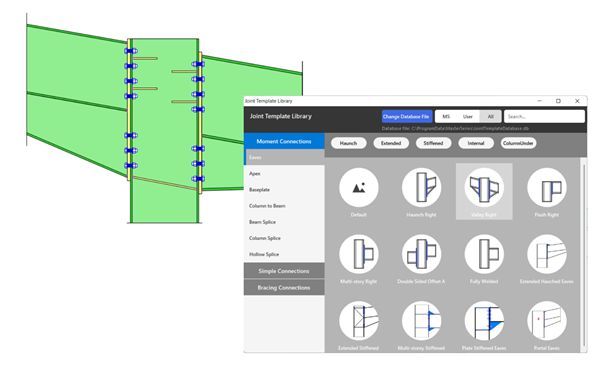
Task: Choose the Double Sided Offset A icon
Action: click(421, 254)
